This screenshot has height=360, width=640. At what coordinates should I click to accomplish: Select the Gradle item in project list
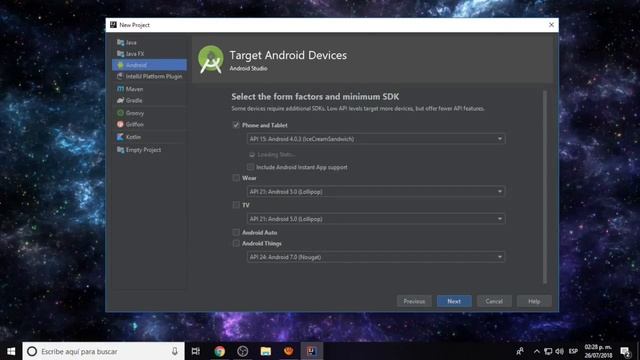point(149,100)
